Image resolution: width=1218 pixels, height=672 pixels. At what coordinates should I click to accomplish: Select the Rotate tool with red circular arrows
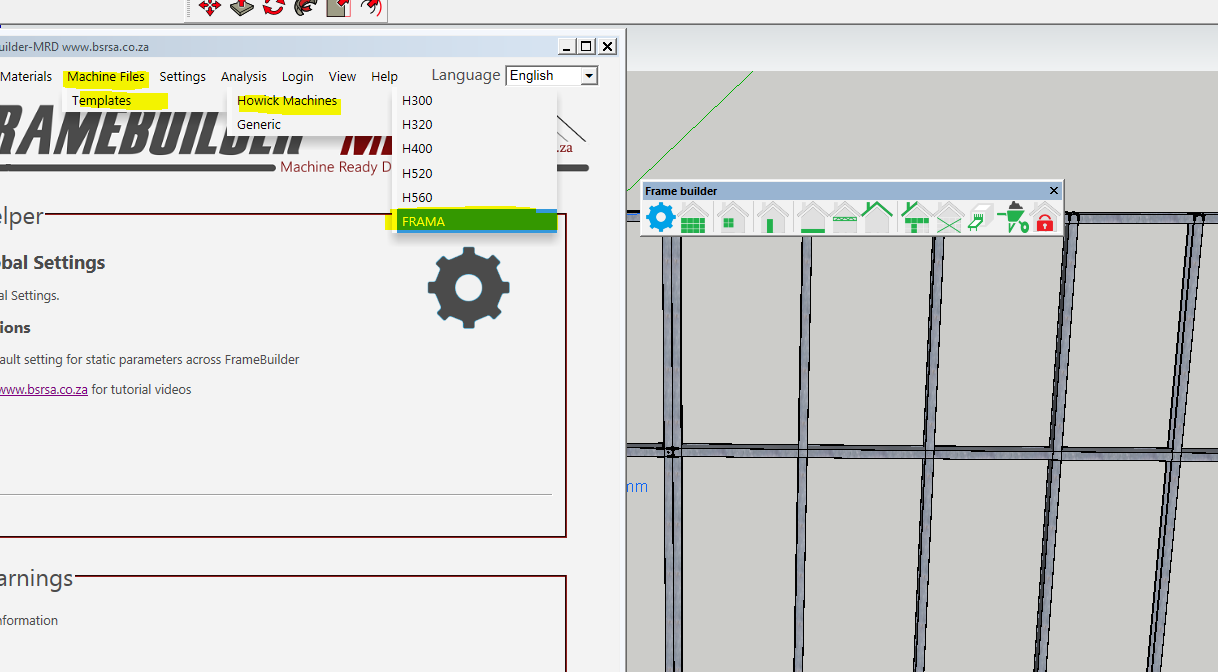(x=274, y=7)
